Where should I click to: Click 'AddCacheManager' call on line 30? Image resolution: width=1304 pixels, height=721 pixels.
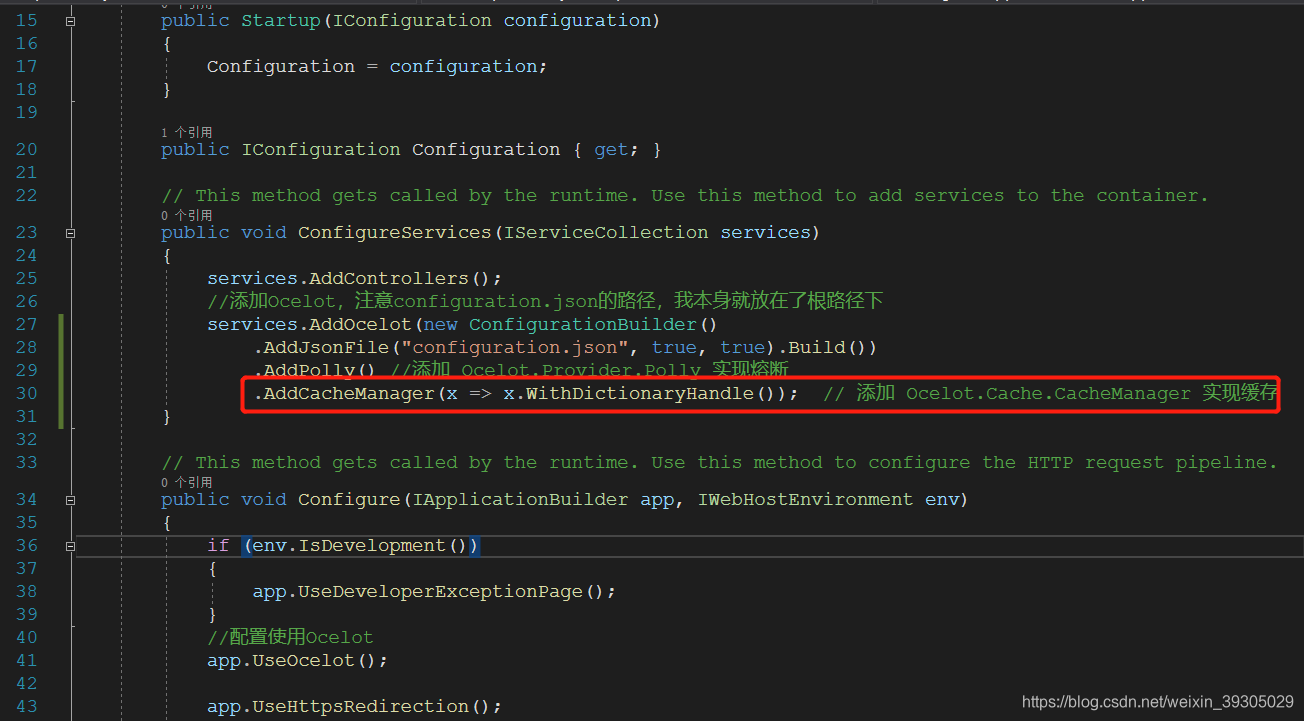(350, 393)
